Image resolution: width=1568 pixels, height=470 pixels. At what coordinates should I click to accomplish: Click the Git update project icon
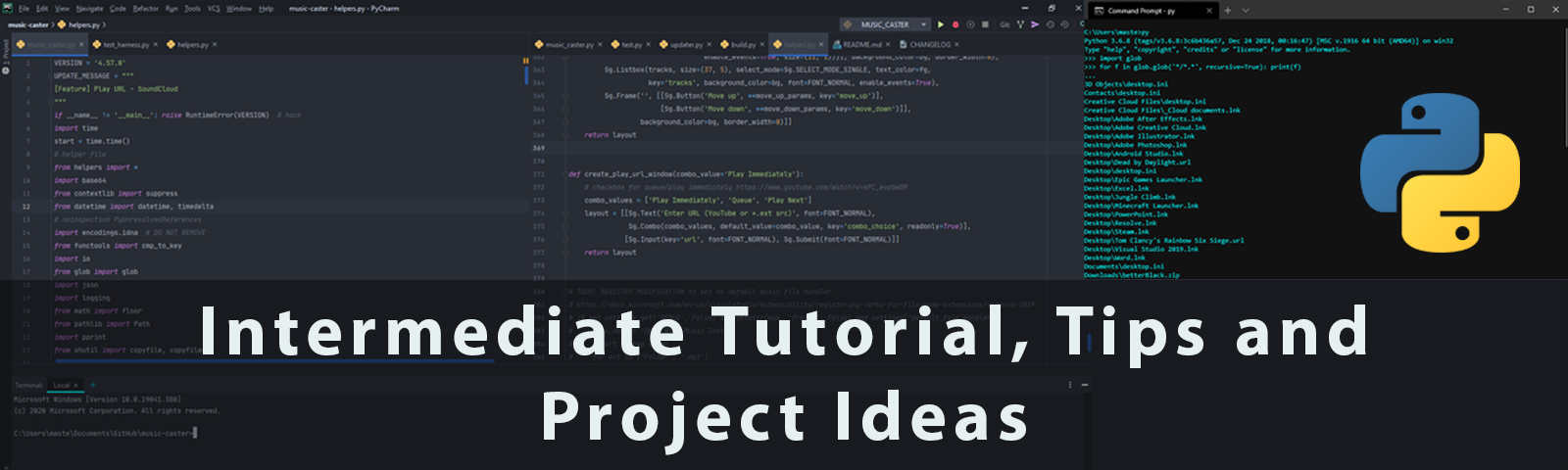1020,24
